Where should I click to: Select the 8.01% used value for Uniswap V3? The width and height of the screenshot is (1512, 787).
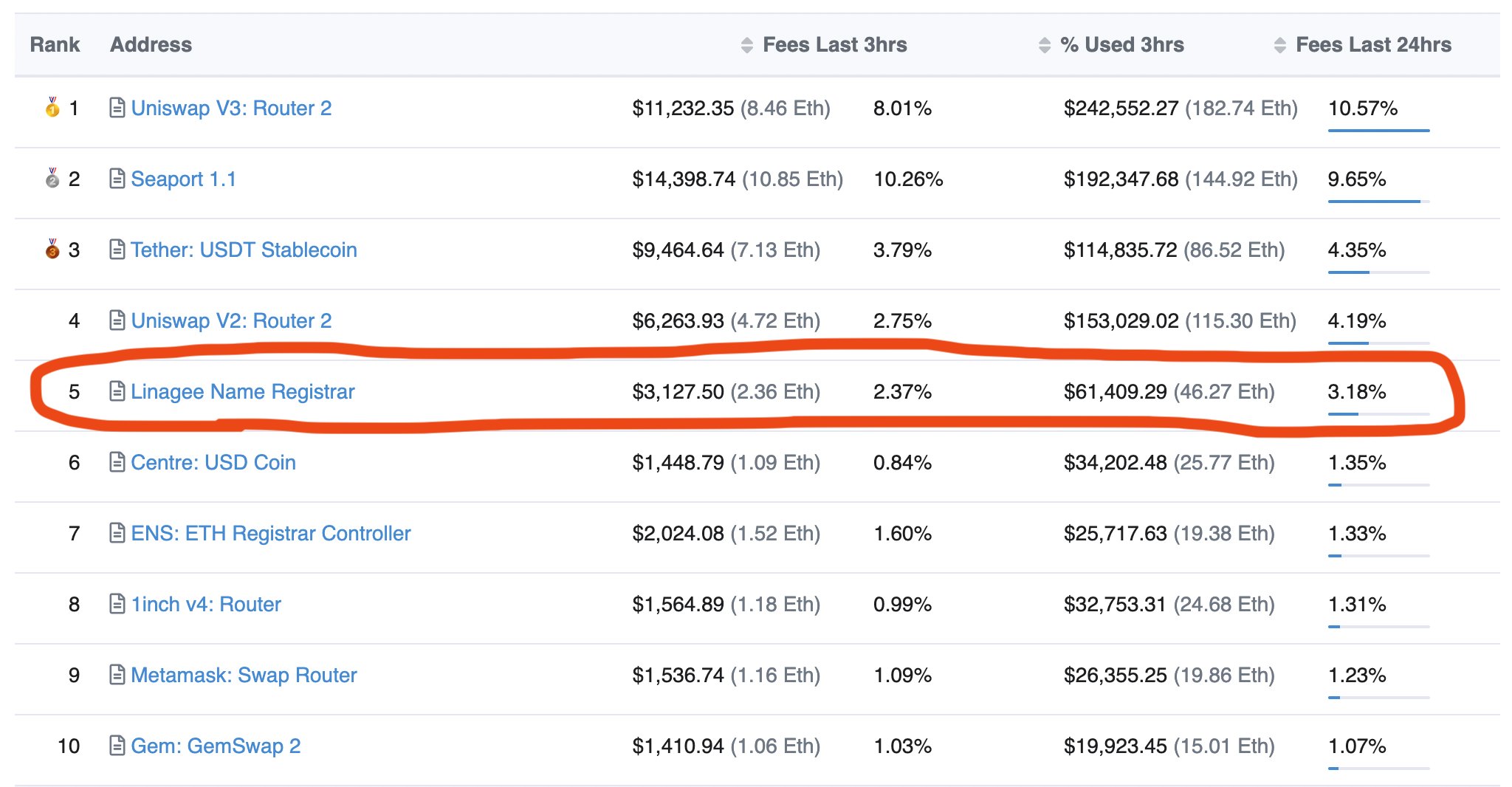(902, 108)
